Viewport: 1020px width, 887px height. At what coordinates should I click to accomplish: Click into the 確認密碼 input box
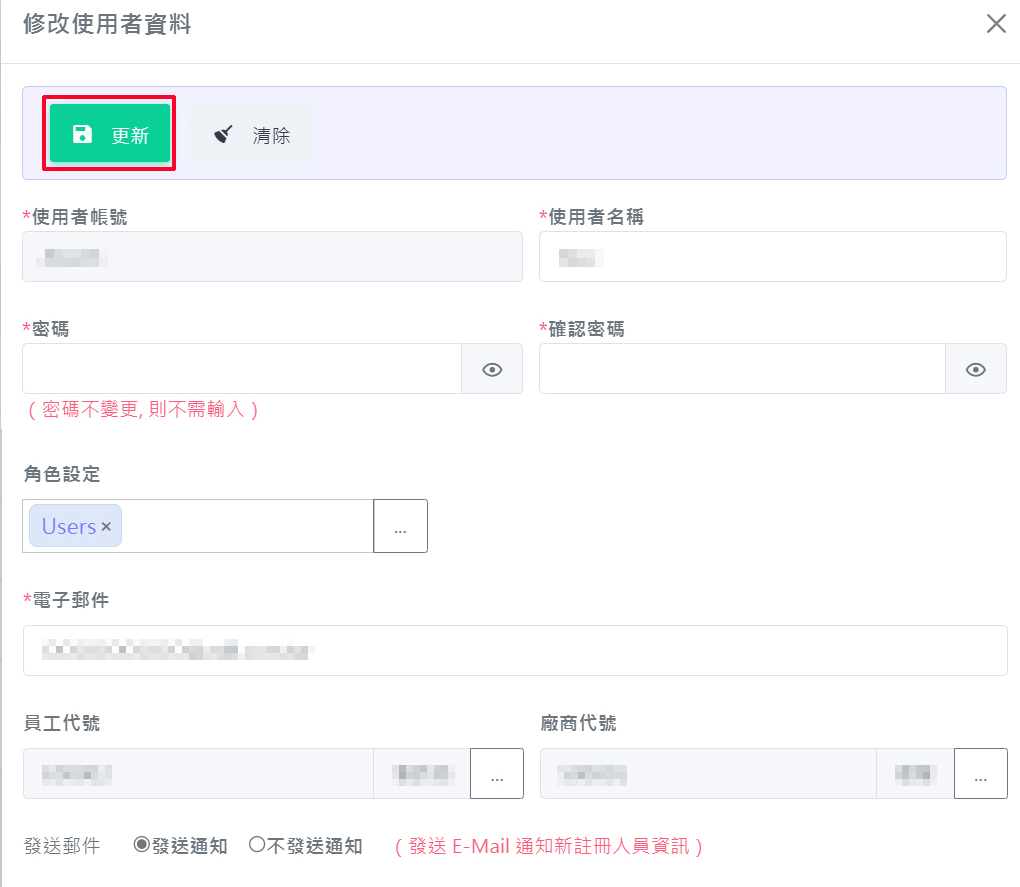point(741,369)
